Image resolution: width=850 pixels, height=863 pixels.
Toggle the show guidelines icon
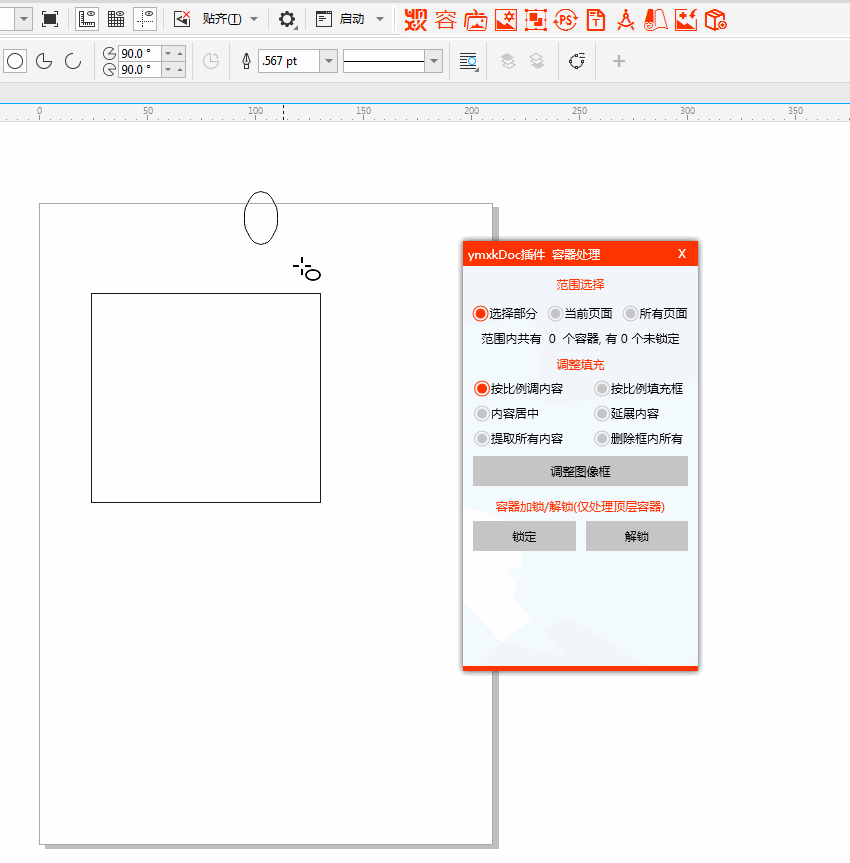[145, 19]
